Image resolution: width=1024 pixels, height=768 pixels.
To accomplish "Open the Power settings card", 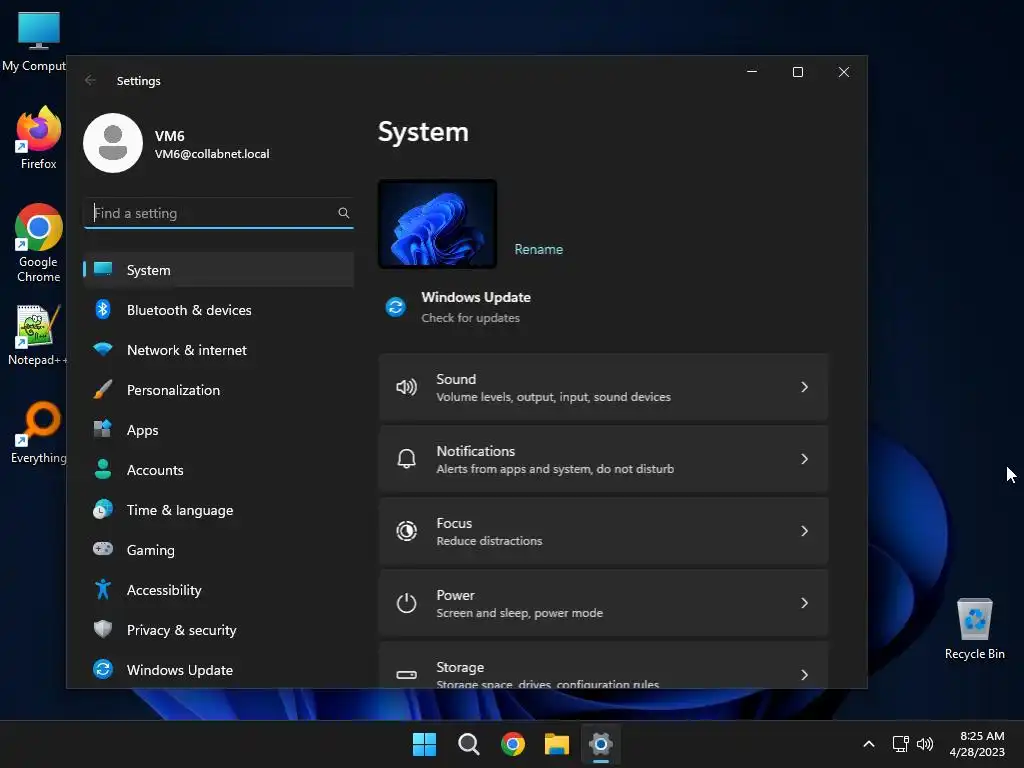I will tap(603, 603).
